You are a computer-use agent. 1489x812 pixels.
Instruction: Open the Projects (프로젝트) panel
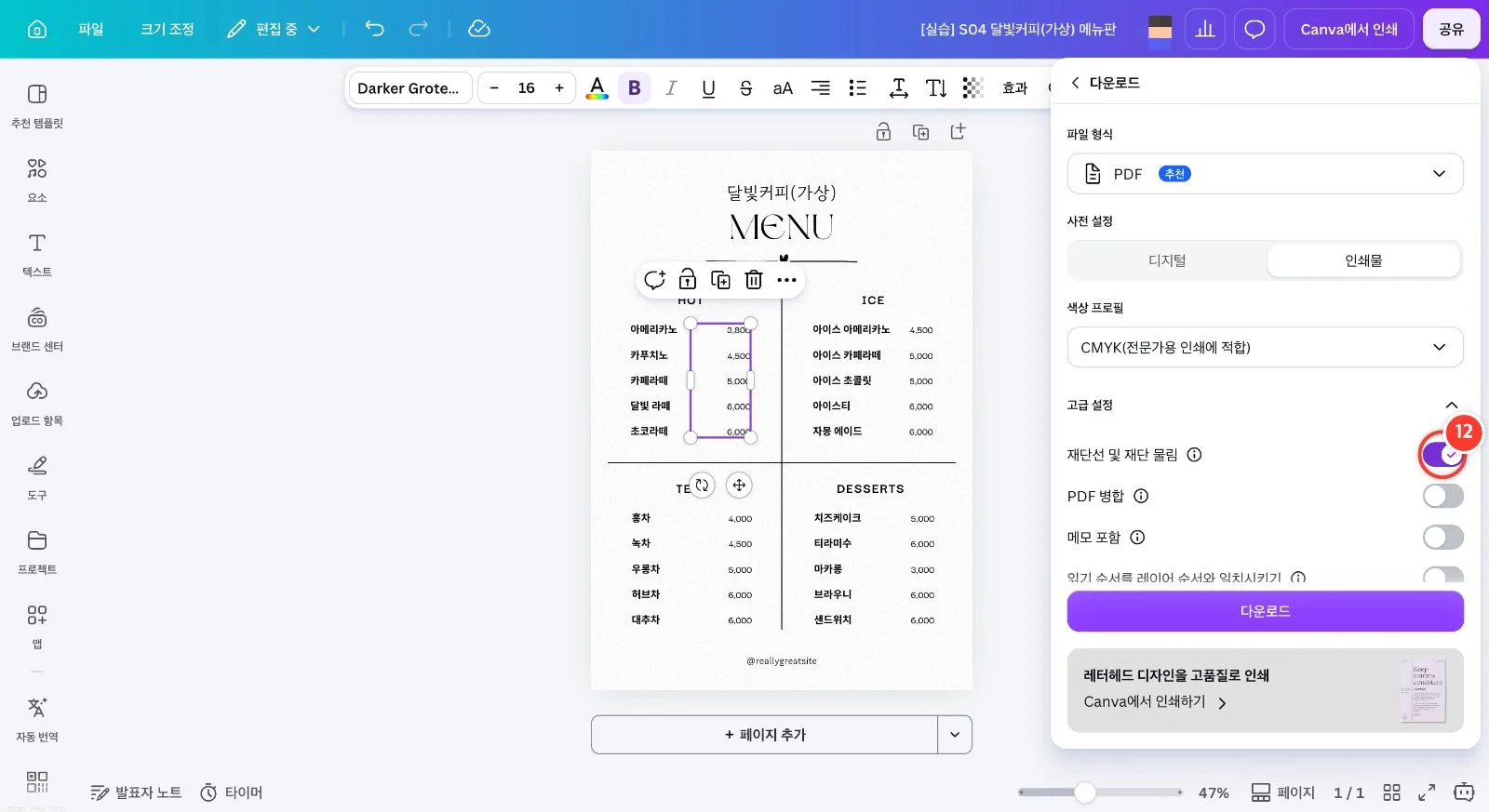point(37,552)
